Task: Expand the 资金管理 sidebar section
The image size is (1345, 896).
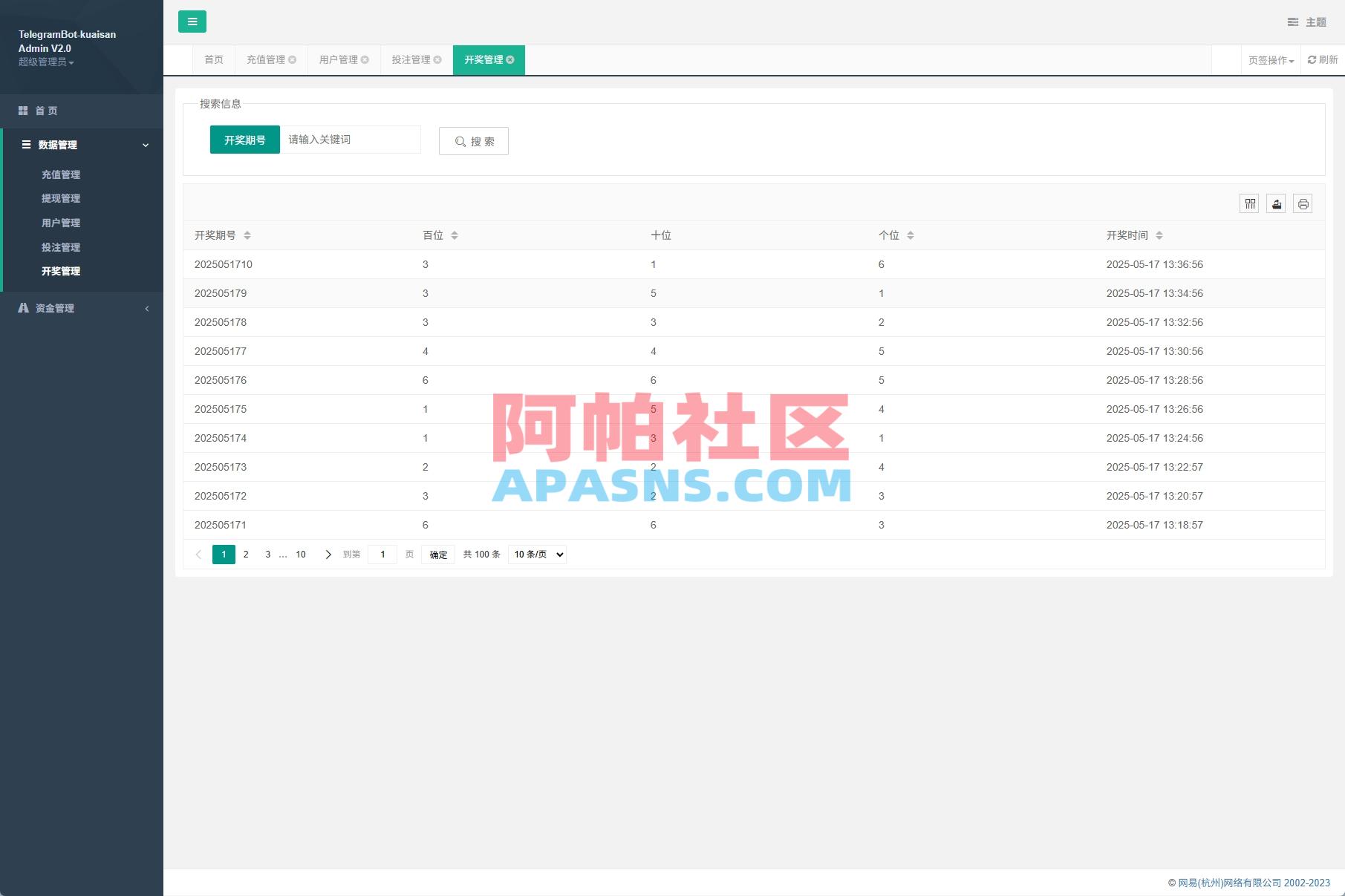Action: coord(53,307)
